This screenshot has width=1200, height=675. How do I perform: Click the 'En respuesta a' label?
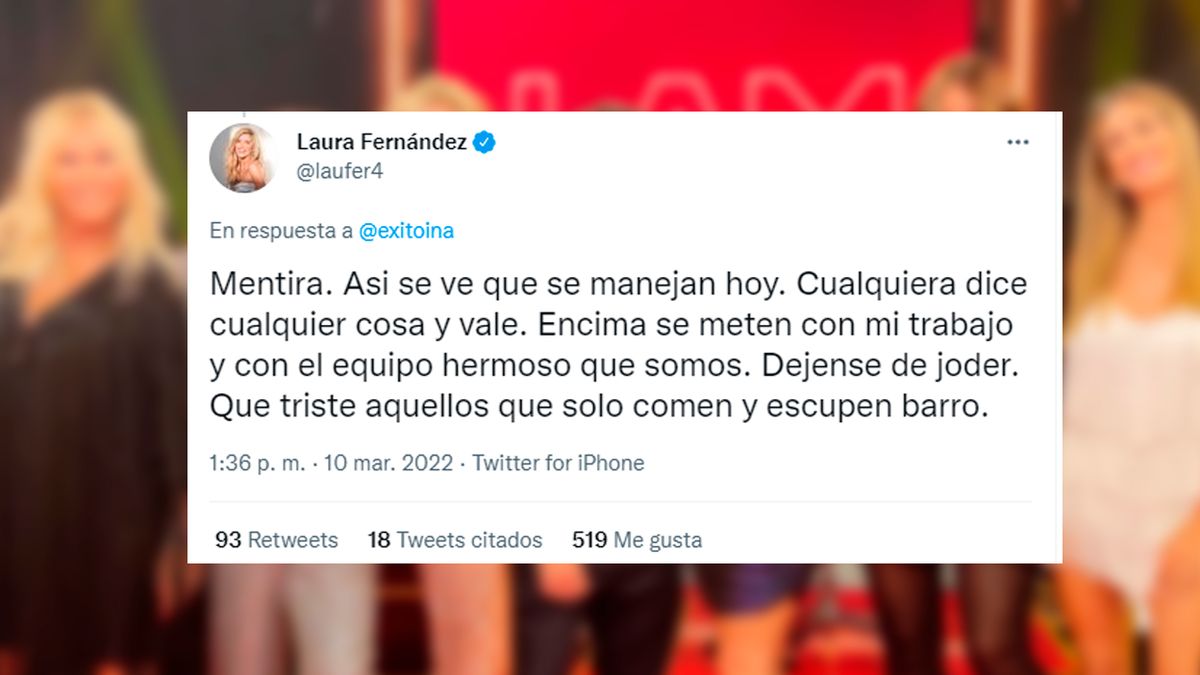pos(281,231)
